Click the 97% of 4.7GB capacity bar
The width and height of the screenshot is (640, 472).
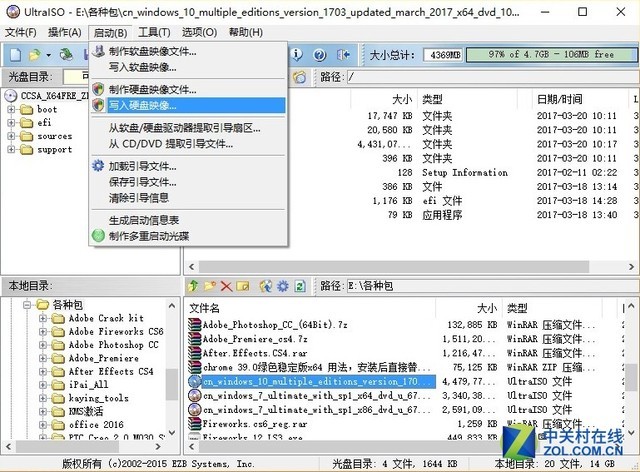click(551, 55)
